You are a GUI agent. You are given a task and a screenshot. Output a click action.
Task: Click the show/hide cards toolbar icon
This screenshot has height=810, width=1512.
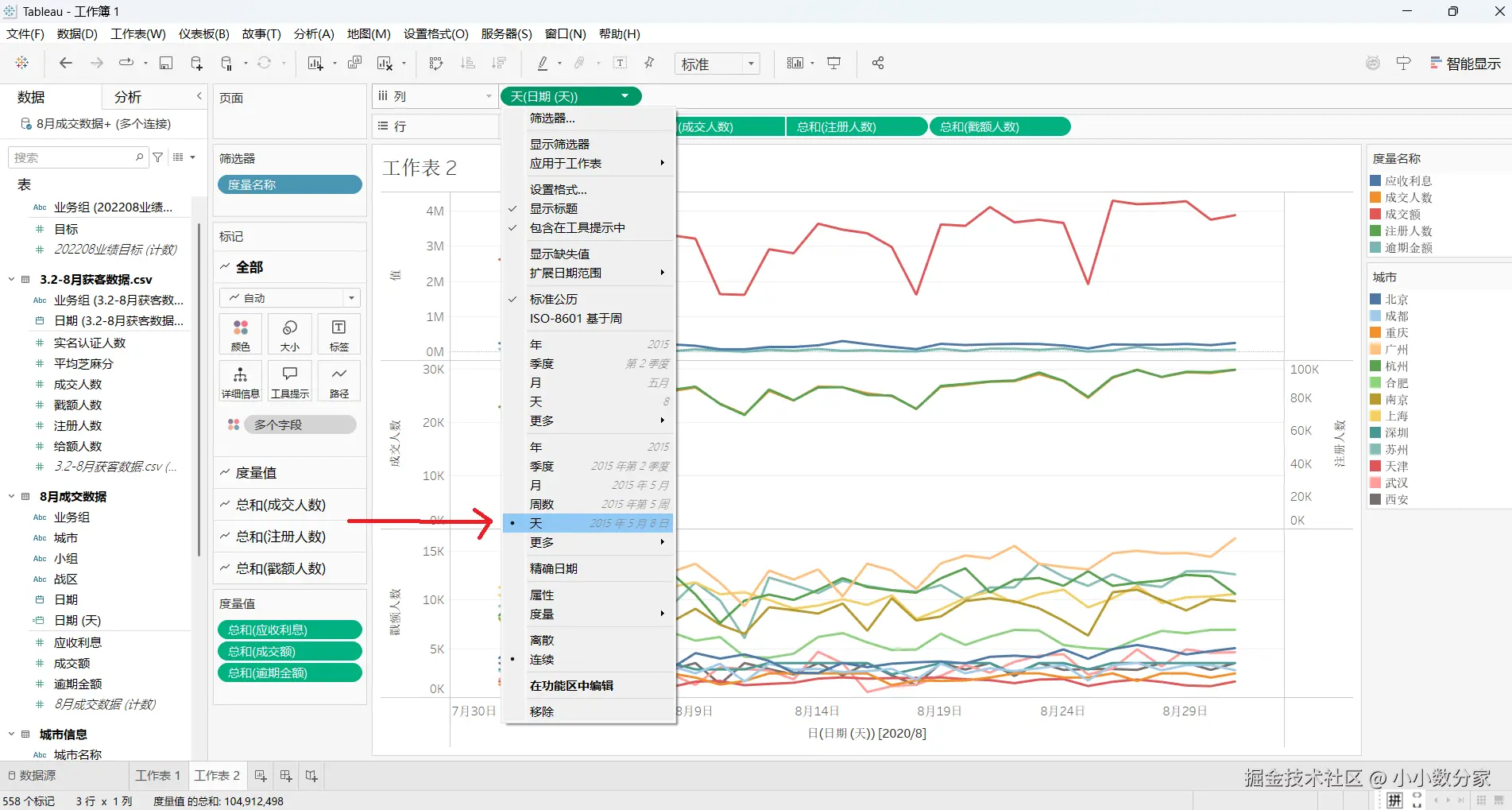click(795, 63)
